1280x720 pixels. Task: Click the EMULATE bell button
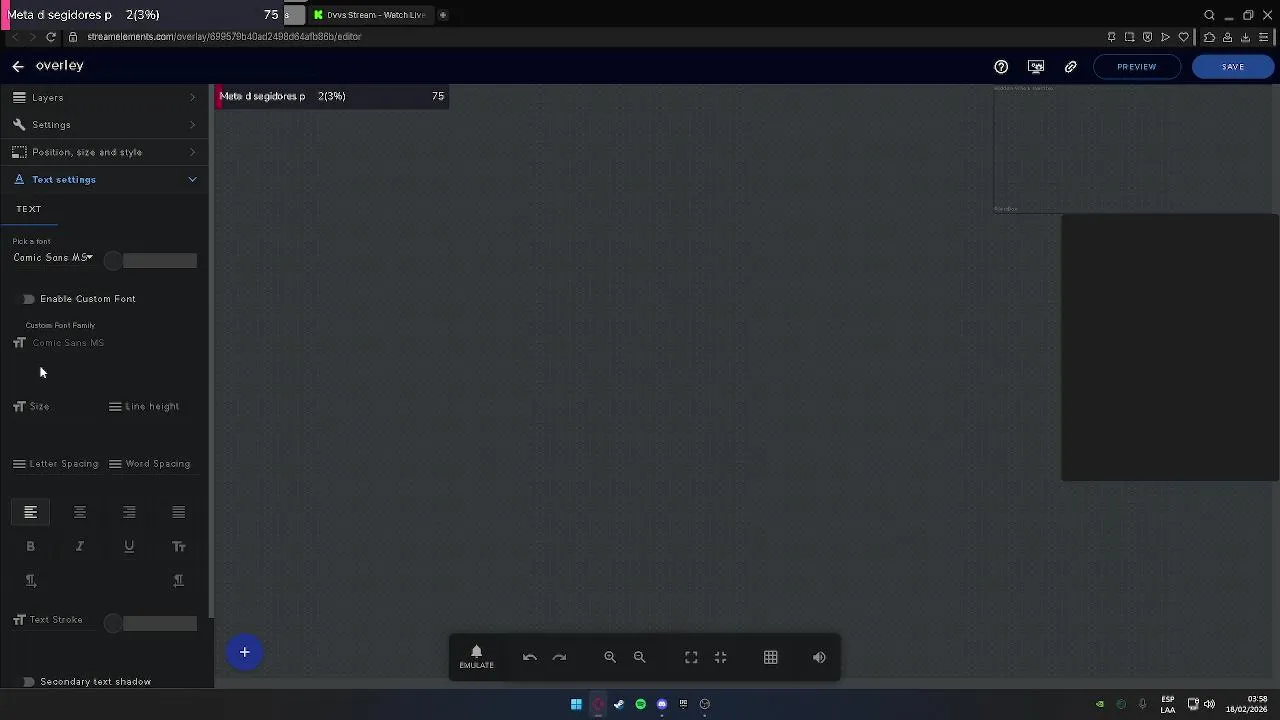click(x=476, y=657)
